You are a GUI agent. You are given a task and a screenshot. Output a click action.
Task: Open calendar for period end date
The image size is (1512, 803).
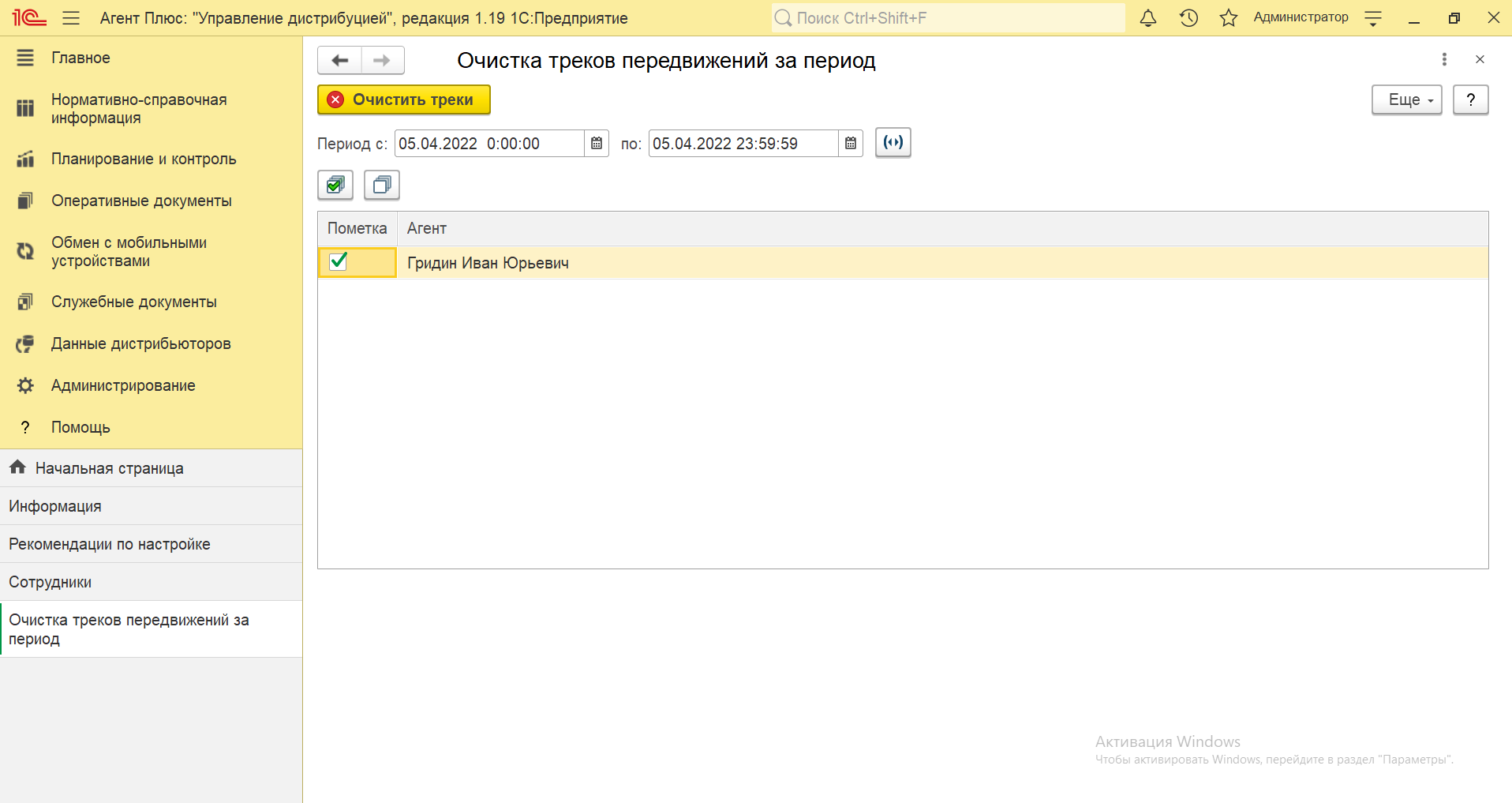851,144
